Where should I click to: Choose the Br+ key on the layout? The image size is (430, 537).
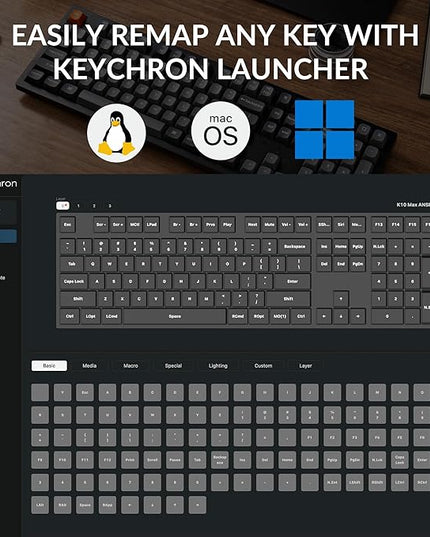pyautogui.click(x=193, y=225)
